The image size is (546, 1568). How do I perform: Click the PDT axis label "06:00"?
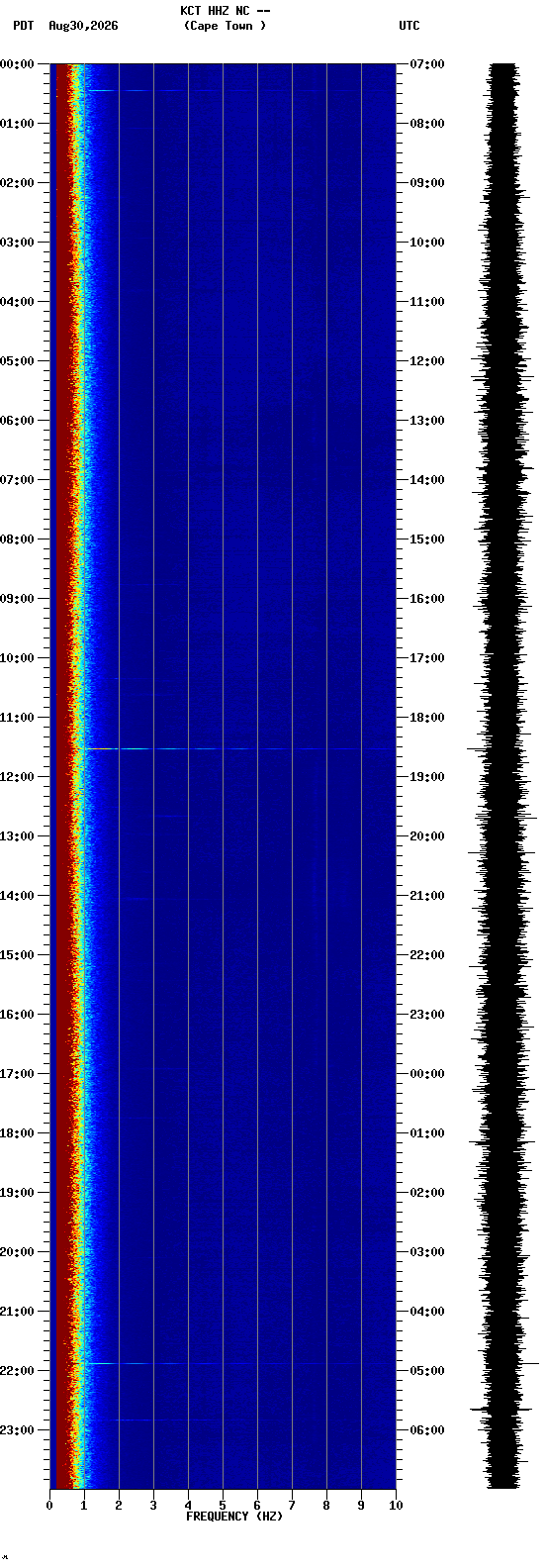[x=17, y=421]
